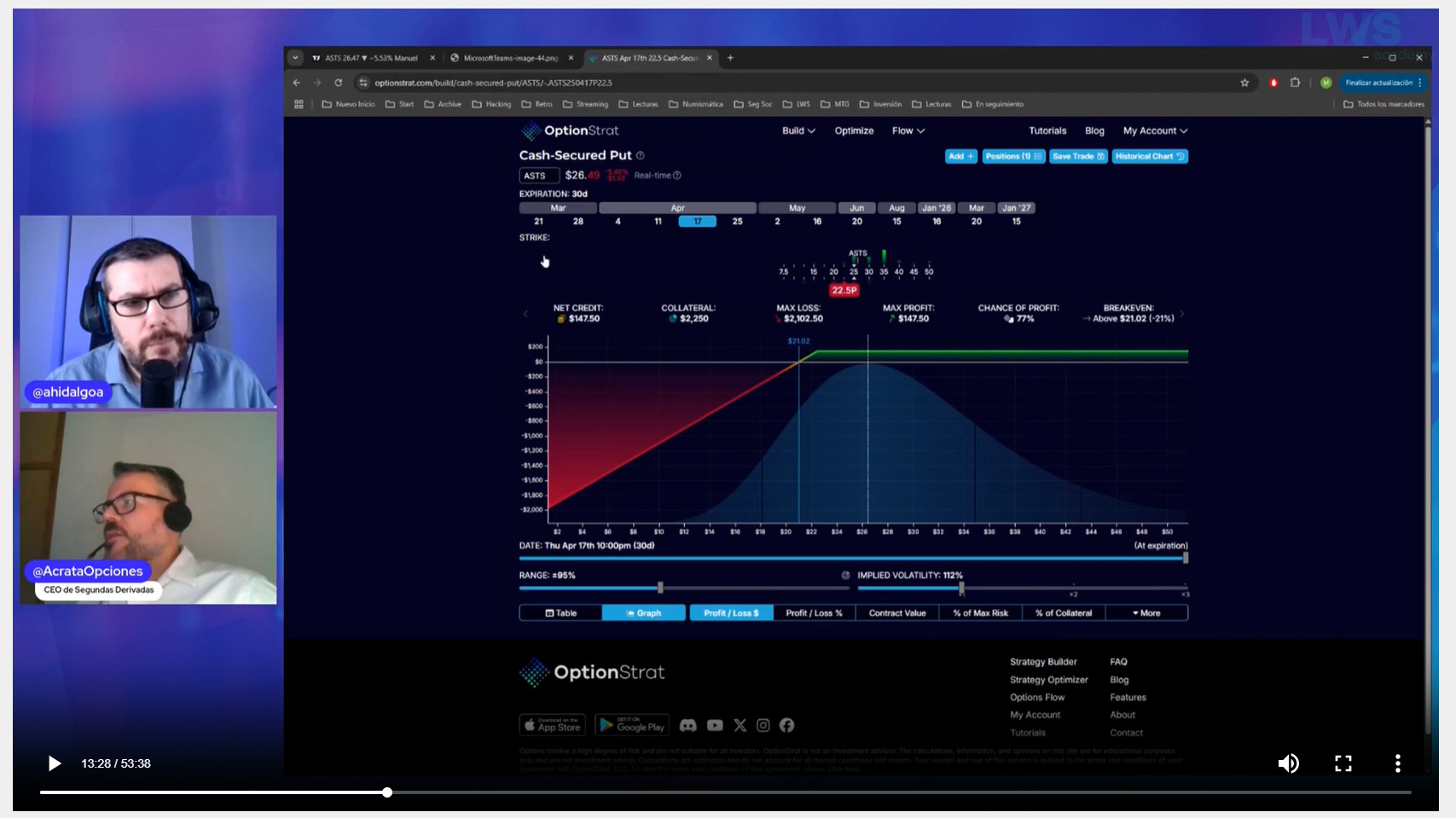Click the video player play button
Image resolution: width=1456 pixels, height=818 pixels.
click(54, 763)
